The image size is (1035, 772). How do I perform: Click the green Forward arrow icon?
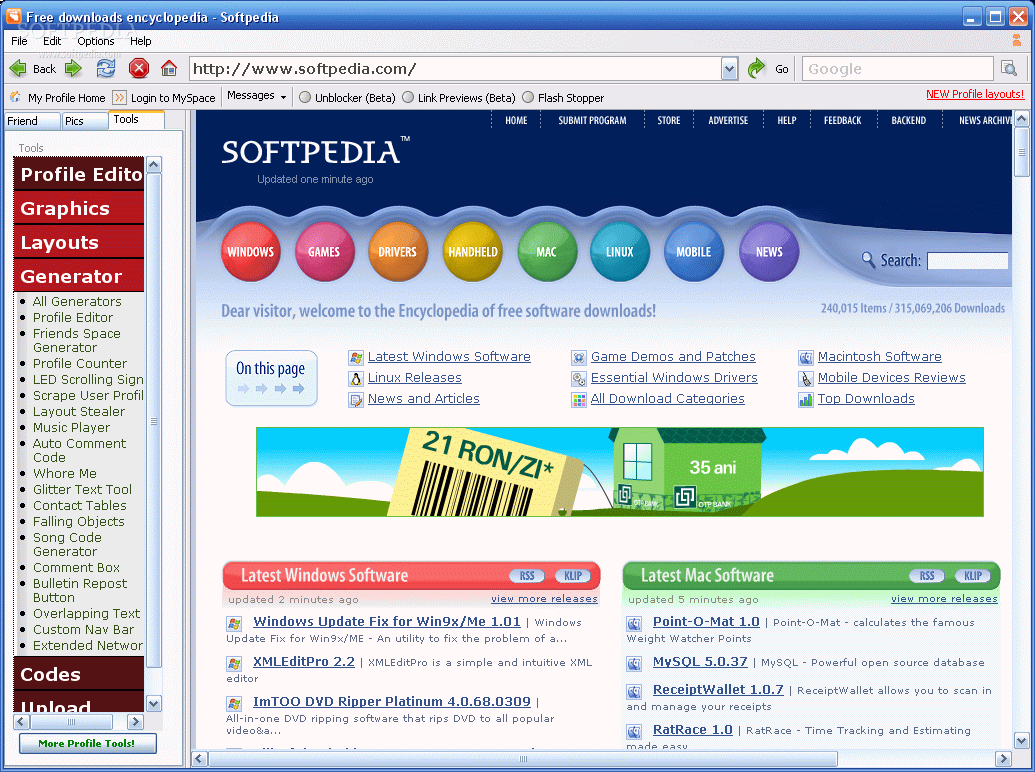[73, 68]
